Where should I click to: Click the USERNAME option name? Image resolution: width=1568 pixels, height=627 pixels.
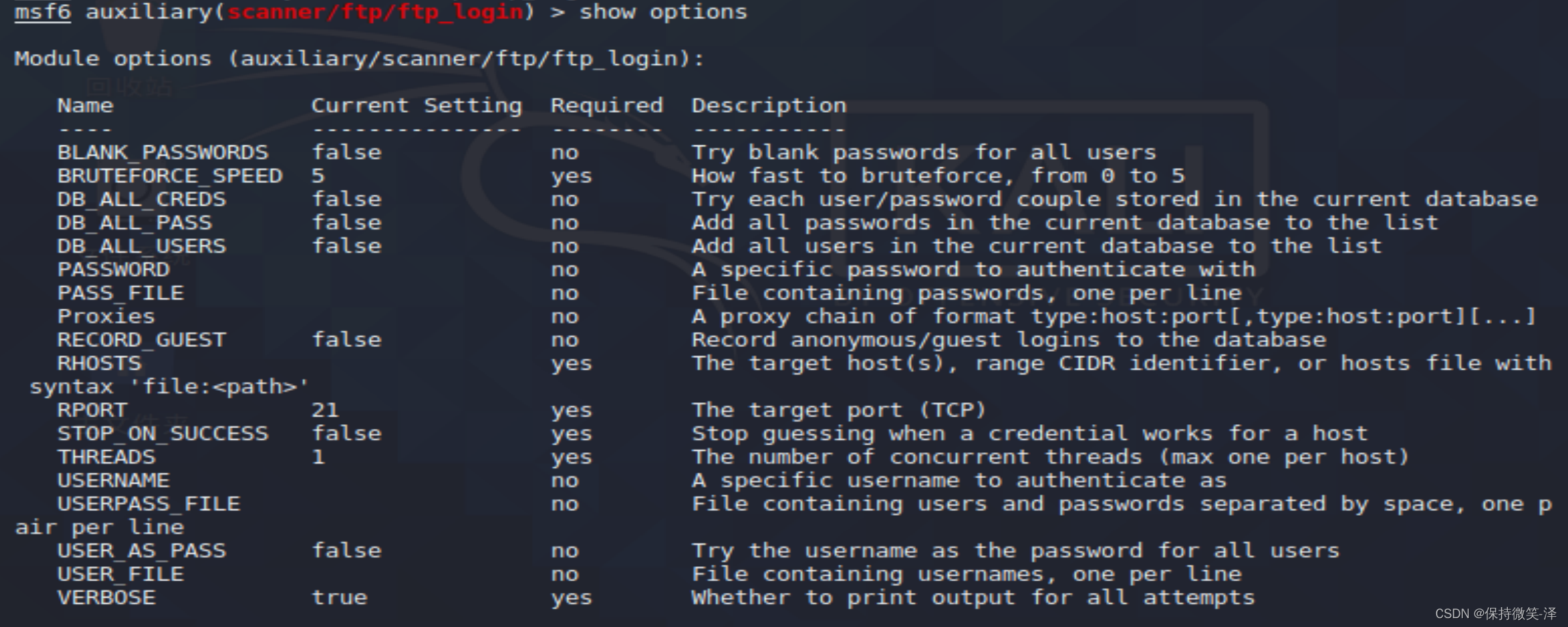[x=113, y=481]
